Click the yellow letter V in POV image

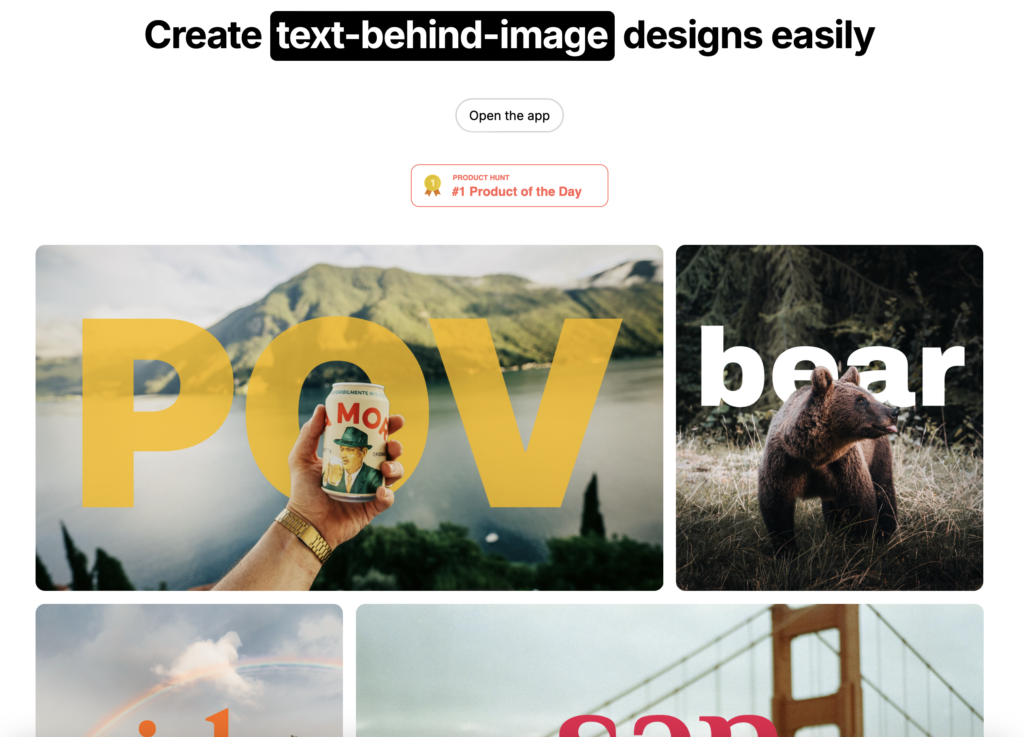click(x=526, y=413)
